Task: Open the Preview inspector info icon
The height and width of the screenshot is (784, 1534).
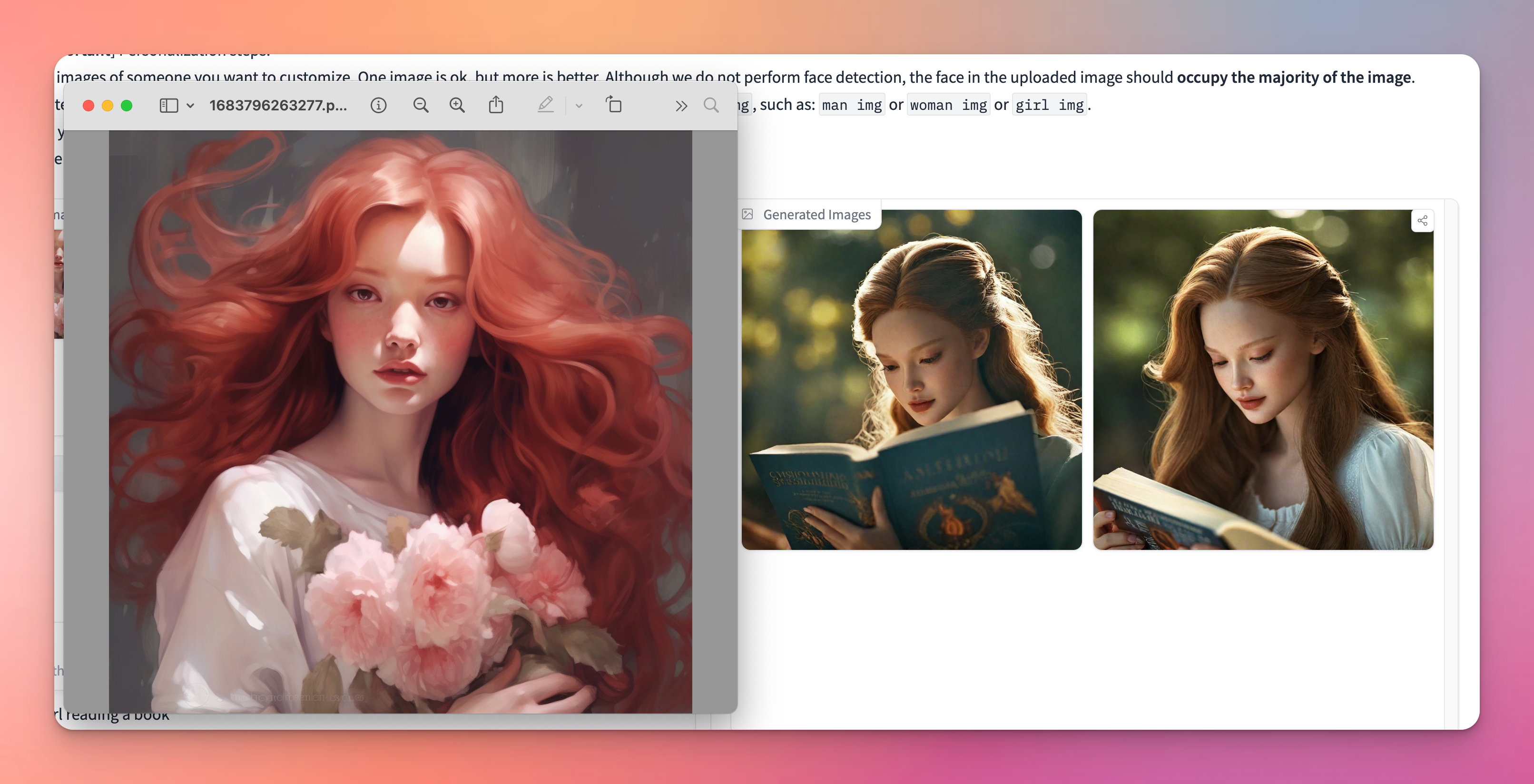Action: 378,105
